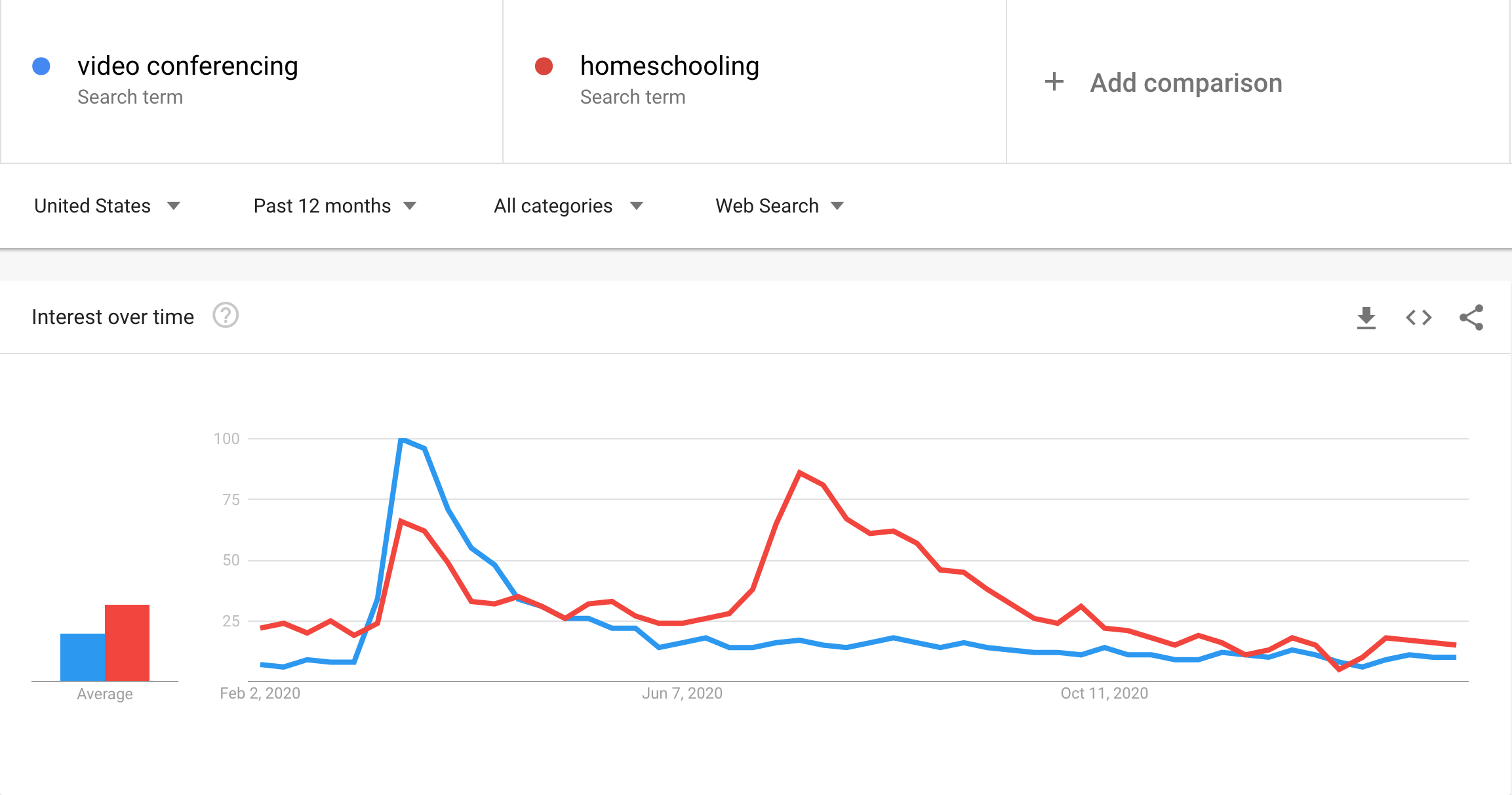Click the Jun 7, 2020 axis label
Image resolution: width=1512 pixels, height=795 pixels.
coord(682,693)
